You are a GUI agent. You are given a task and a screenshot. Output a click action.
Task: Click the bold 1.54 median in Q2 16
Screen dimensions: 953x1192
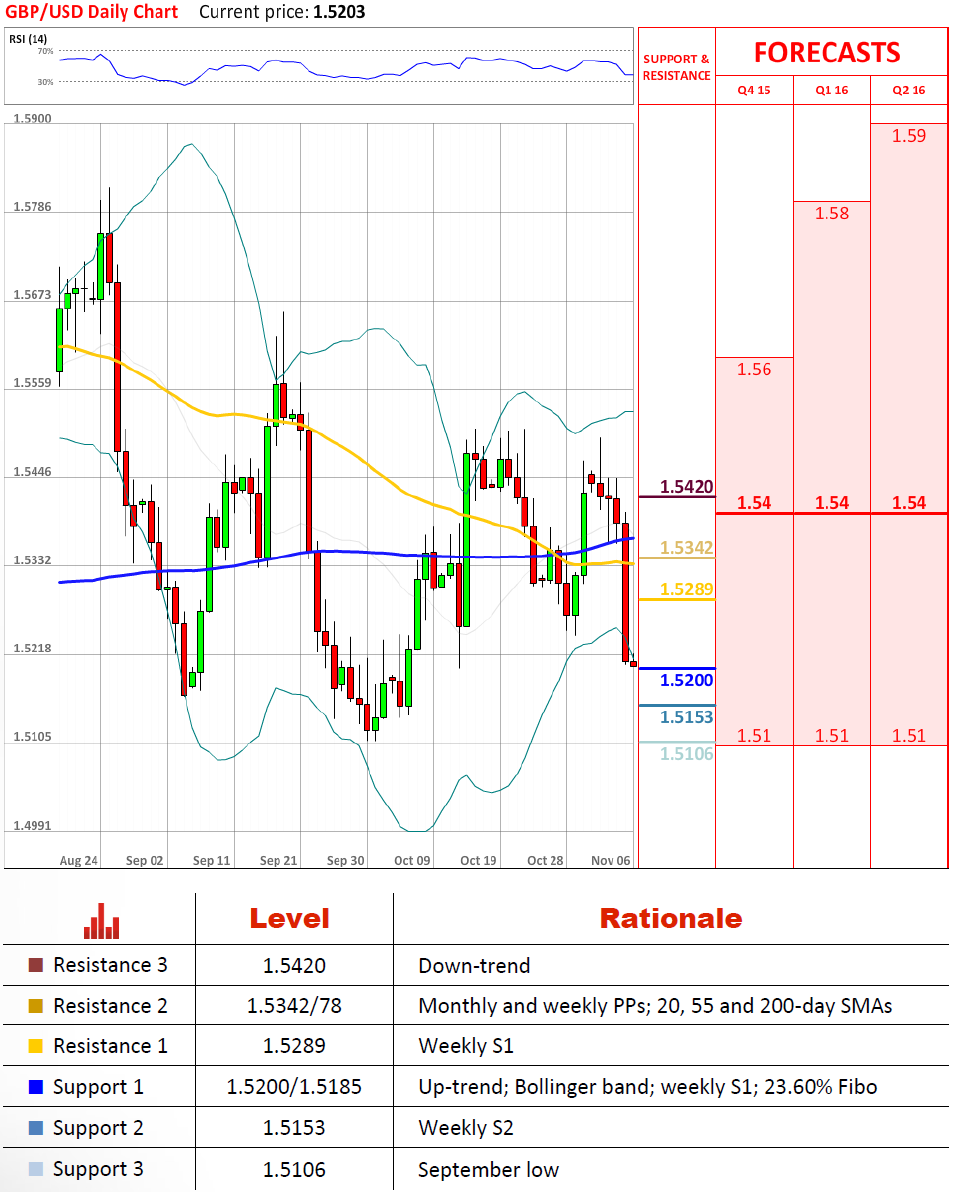[x=909, y=502]
